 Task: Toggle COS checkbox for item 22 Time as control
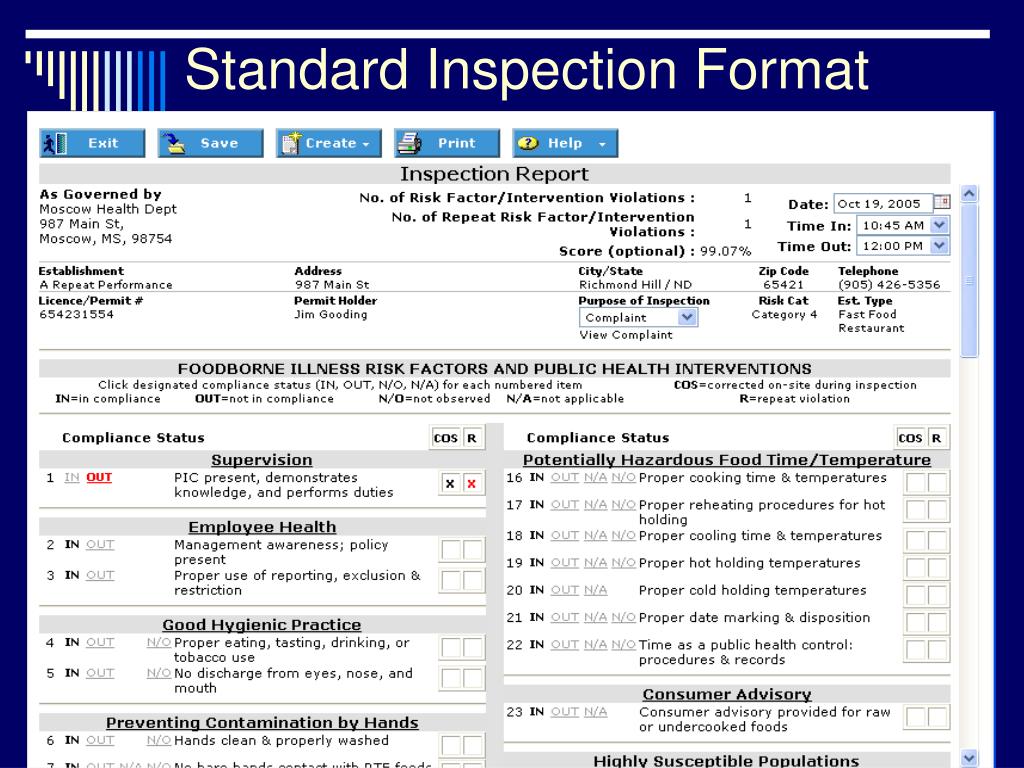pos(916,650)
